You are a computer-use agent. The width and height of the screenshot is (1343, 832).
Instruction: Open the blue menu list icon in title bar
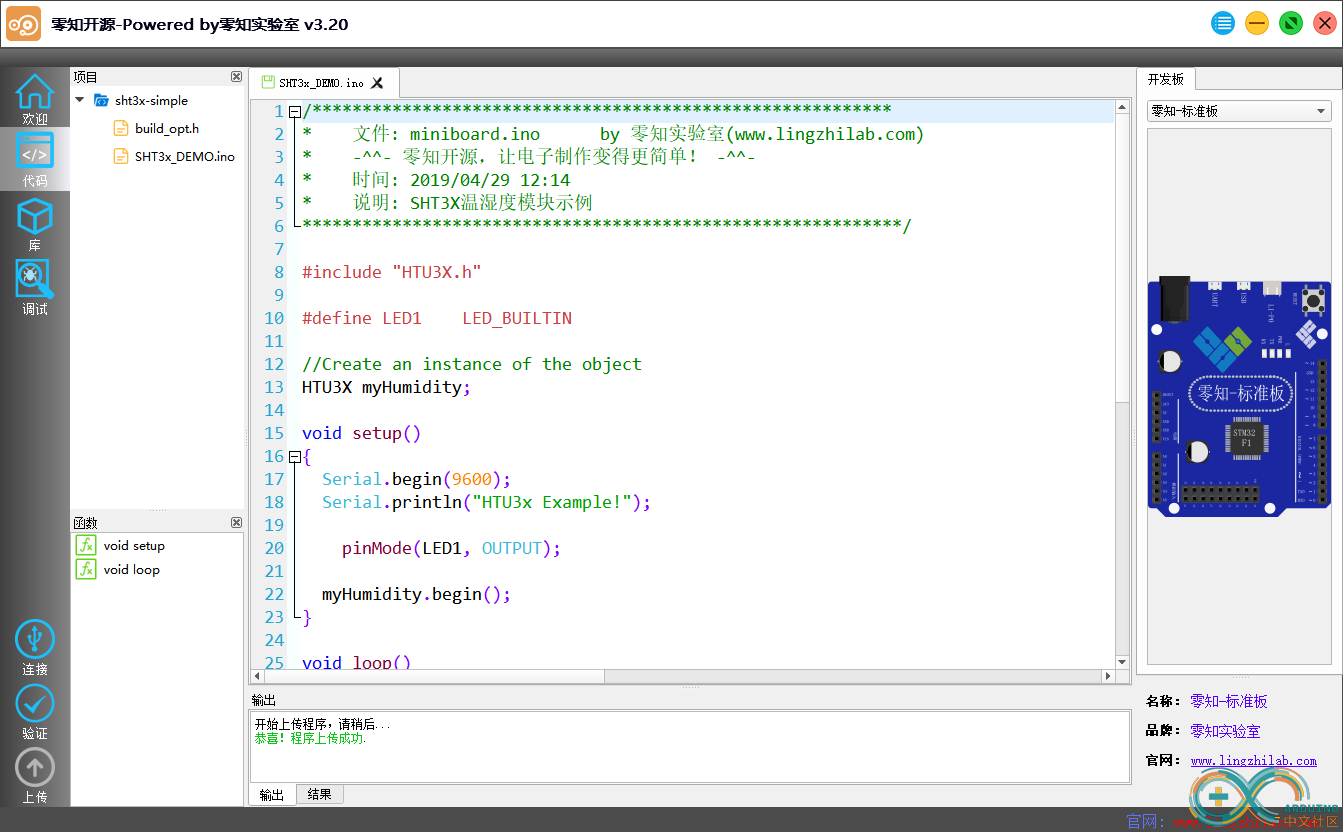pos(1222,24)
